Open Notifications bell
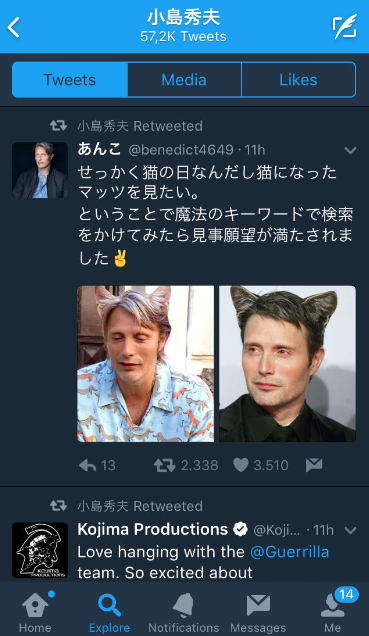 coord(183,612)
